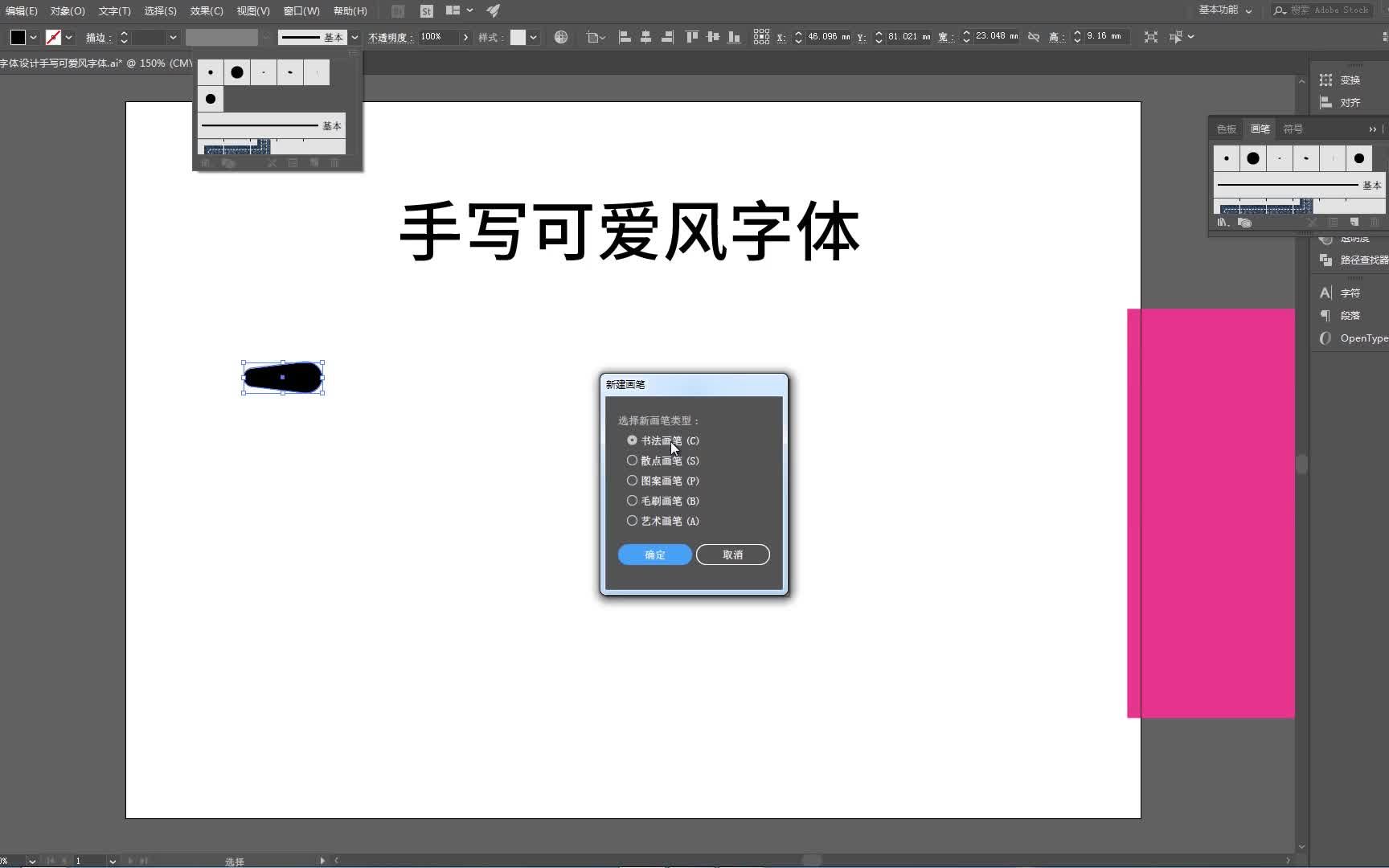Open the brush definition (基本) dropdown
Viewport: 1389px width, 868px height.
click(354, 37)
